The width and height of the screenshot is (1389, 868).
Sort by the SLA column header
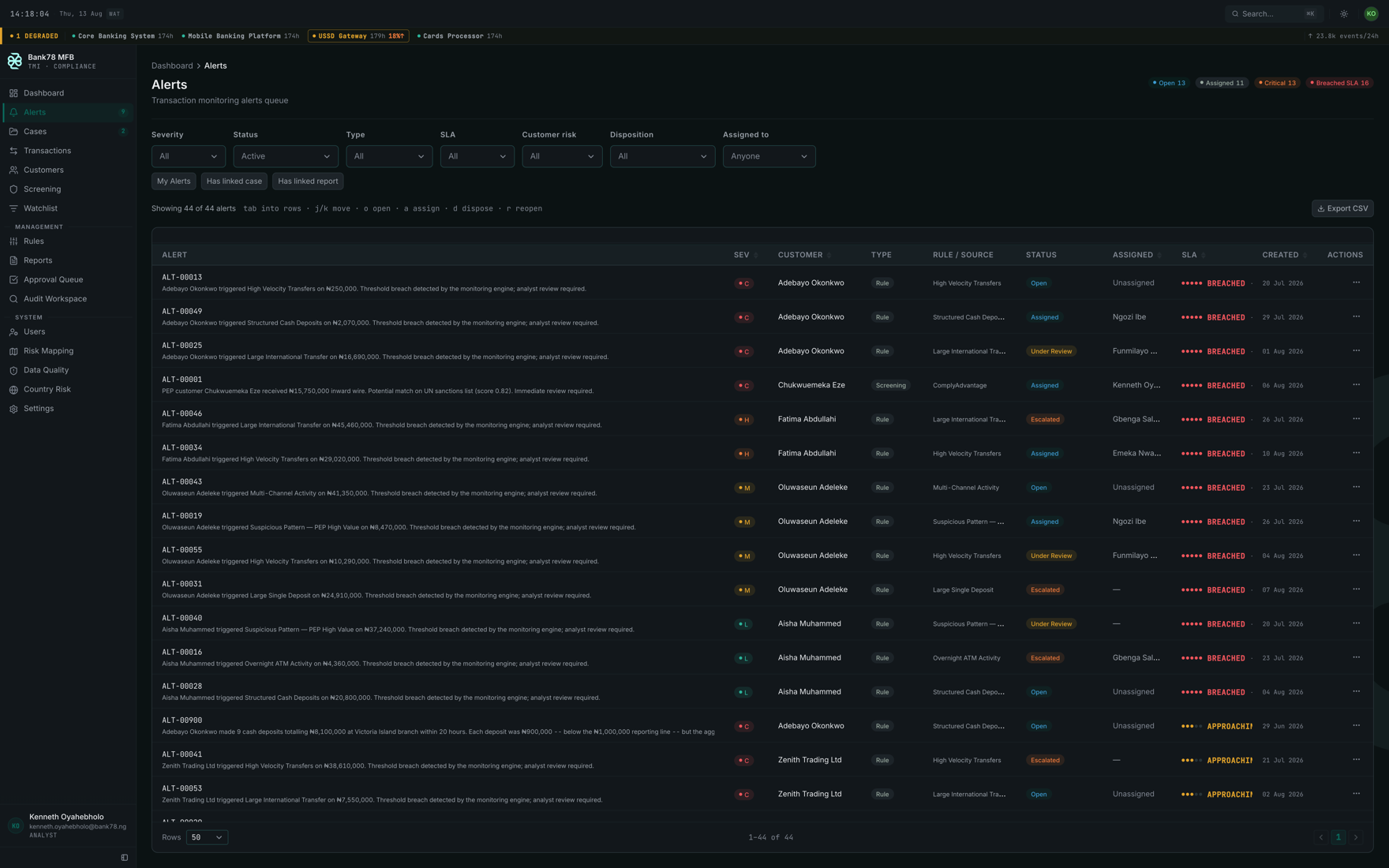coord(1192,255)
